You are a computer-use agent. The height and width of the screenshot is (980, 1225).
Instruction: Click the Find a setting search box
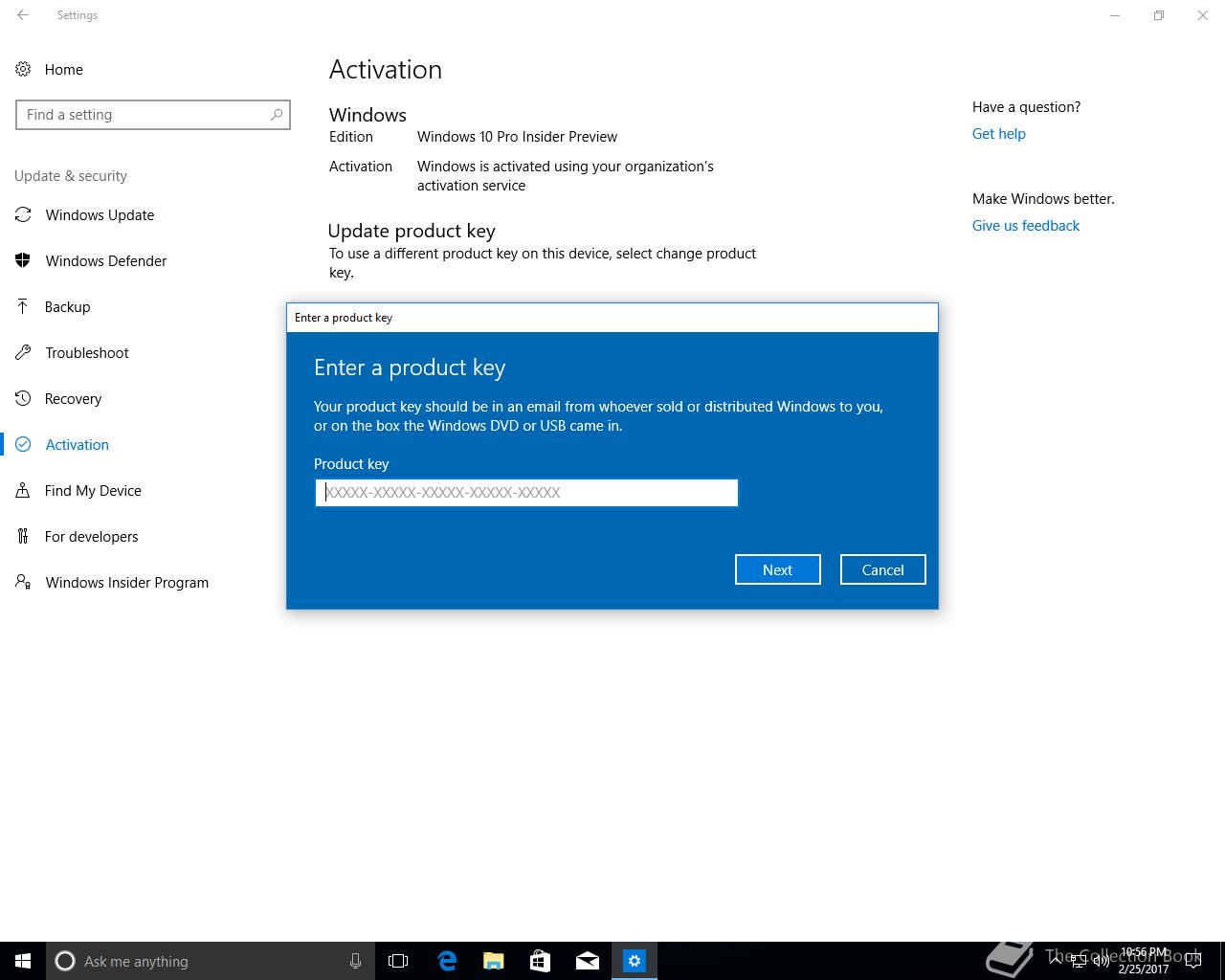click(153, 115)
